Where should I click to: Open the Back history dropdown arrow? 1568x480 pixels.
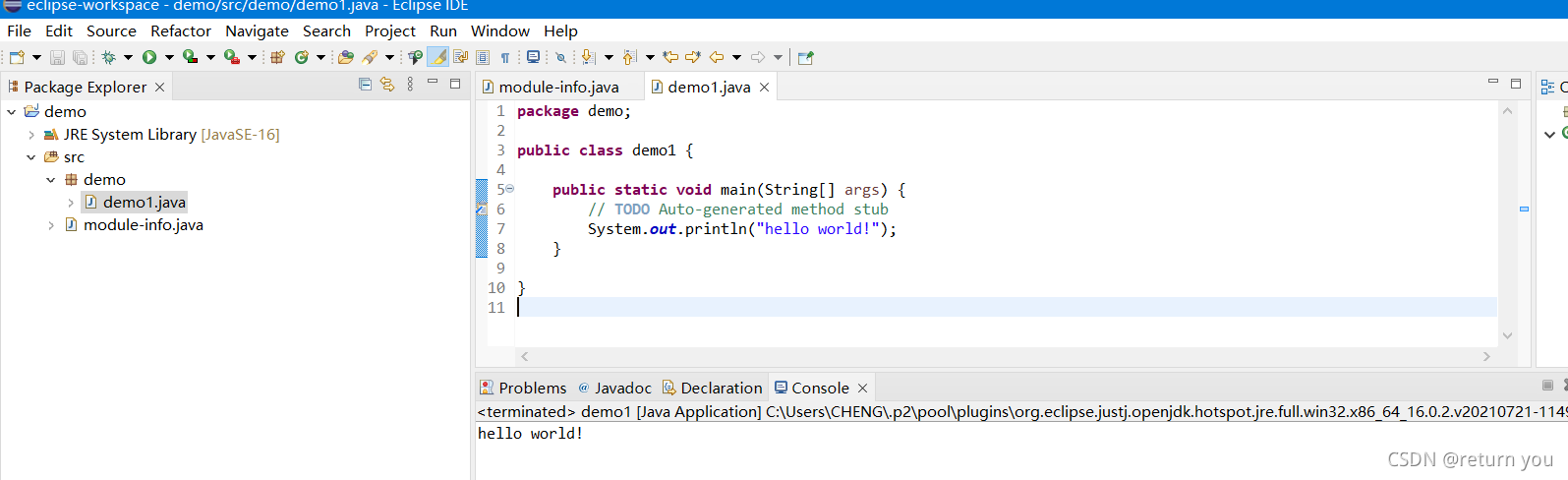click(736, 57)
